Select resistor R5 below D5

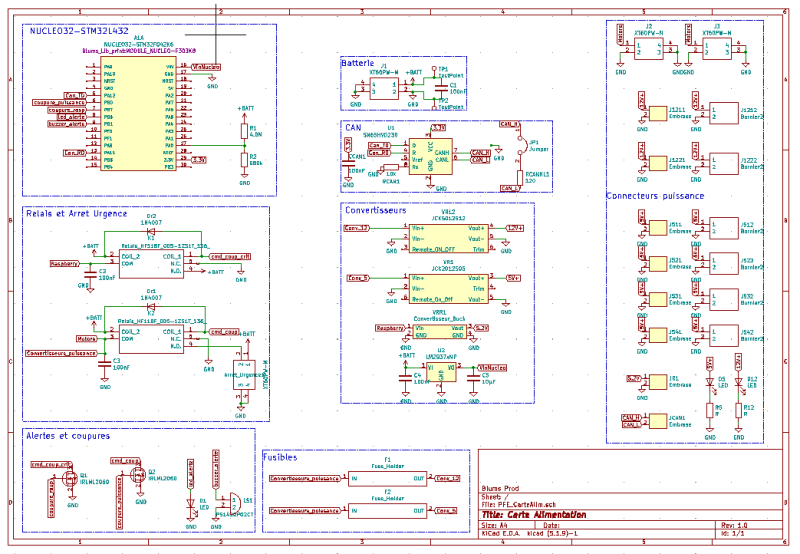point(710,411)
